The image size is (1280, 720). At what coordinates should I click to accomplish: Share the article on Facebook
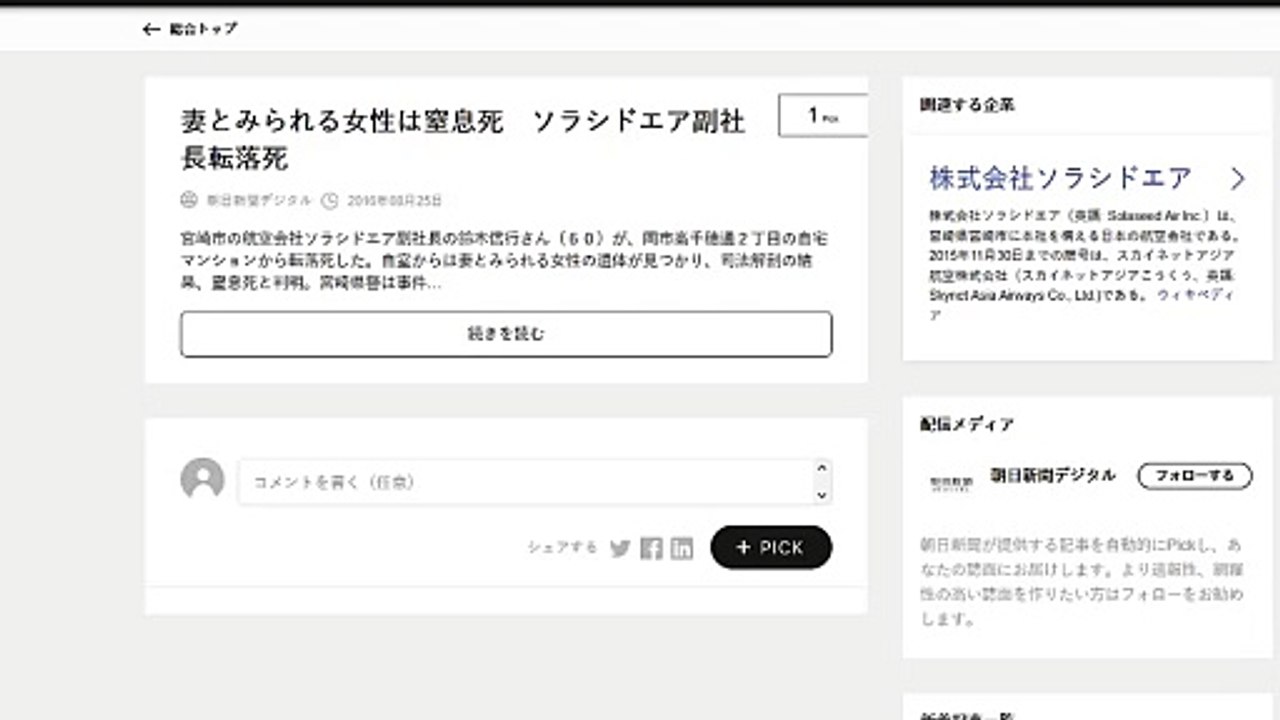click(651, 548)
